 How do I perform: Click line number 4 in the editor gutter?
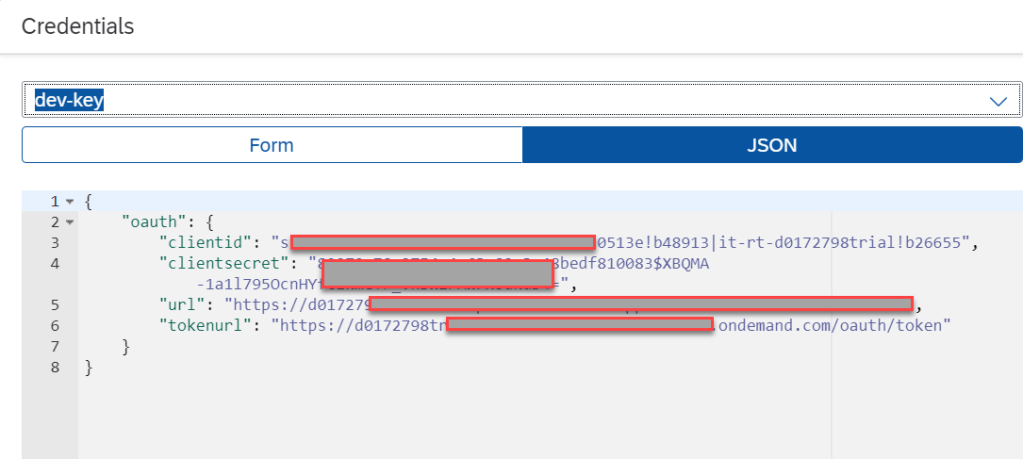[55, 263]
